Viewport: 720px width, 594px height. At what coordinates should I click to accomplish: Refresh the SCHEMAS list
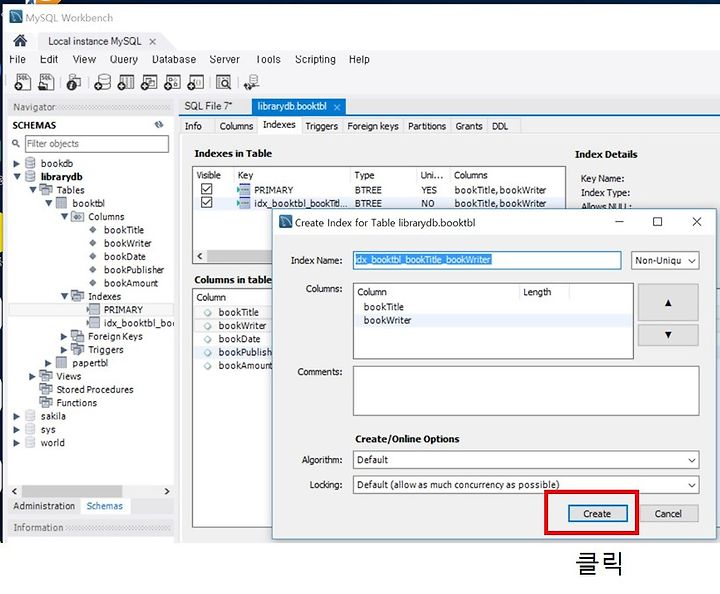159,125
